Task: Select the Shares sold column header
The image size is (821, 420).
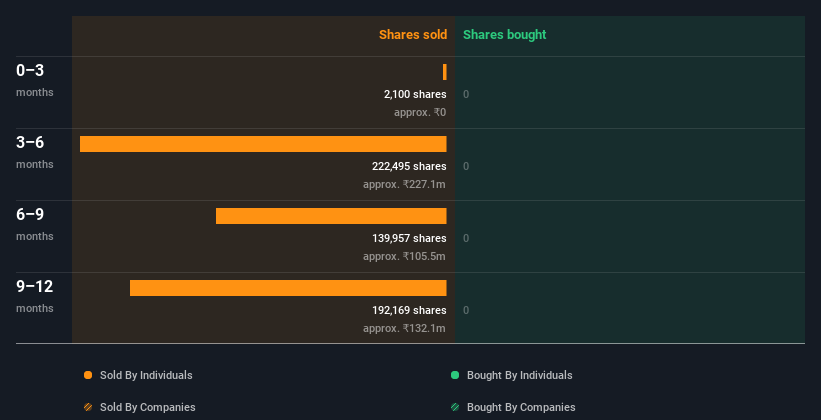Action: coord(412,35)
